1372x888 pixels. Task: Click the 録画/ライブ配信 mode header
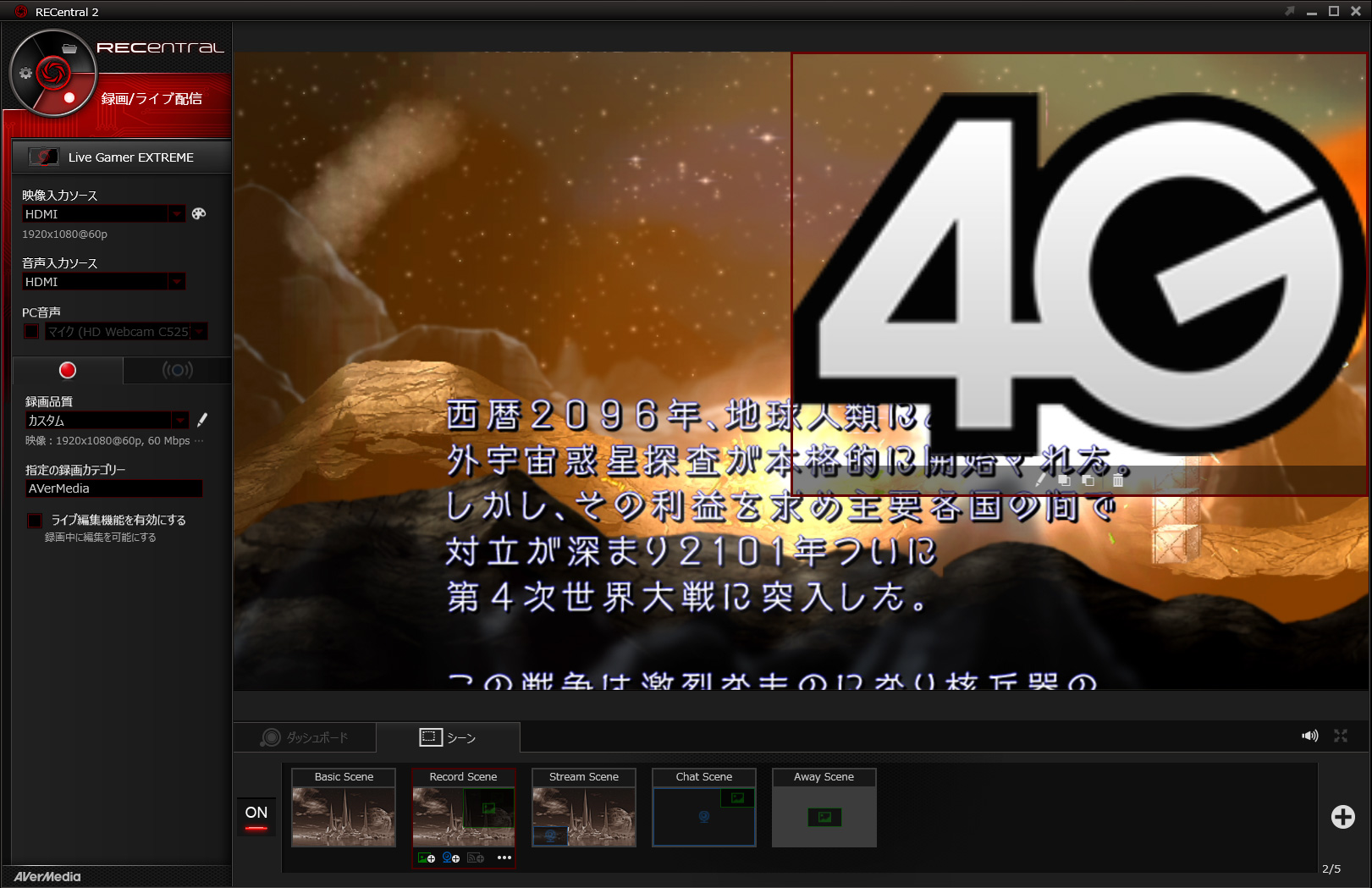152,98
